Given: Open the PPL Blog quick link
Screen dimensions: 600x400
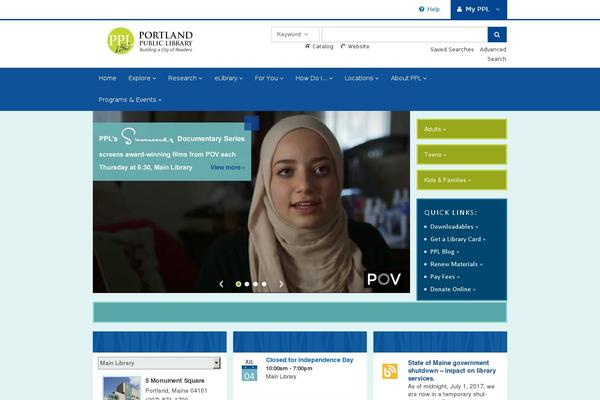Looking at the screenshot, I should pyautogui.click(x=444, y=252).
